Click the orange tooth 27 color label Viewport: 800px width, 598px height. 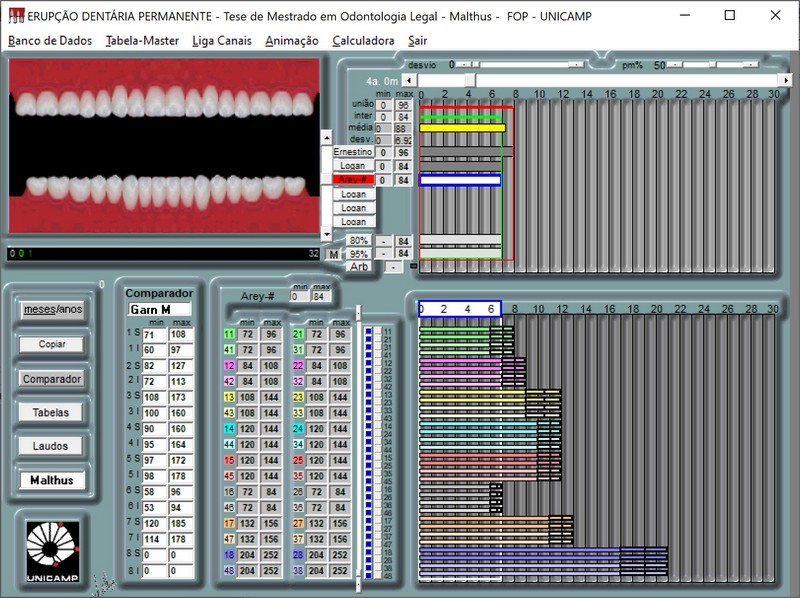pyautogui.click(x=297, y=523)
